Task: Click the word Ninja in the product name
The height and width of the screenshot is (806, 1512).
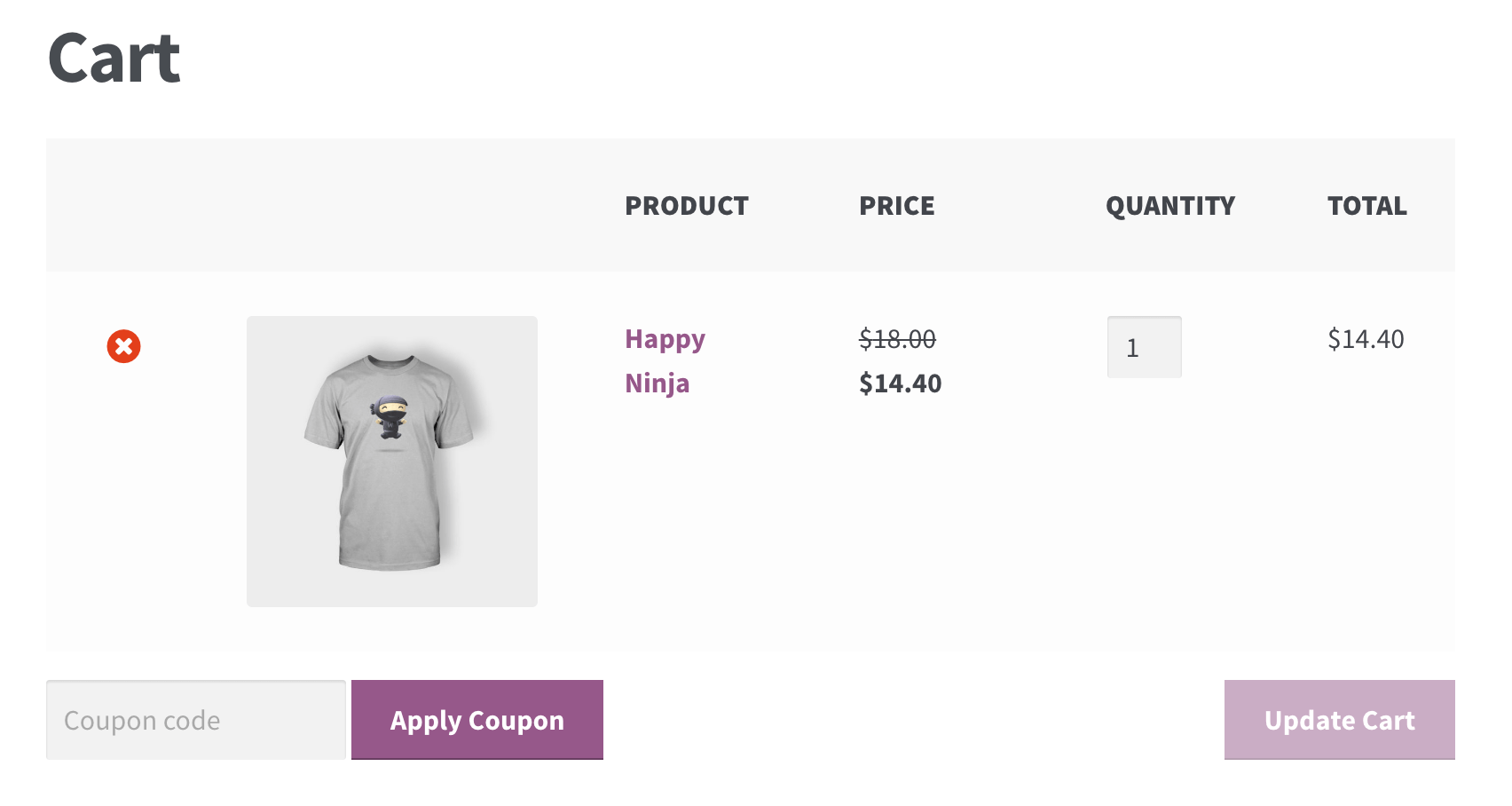Action: (x=657, y=383)
